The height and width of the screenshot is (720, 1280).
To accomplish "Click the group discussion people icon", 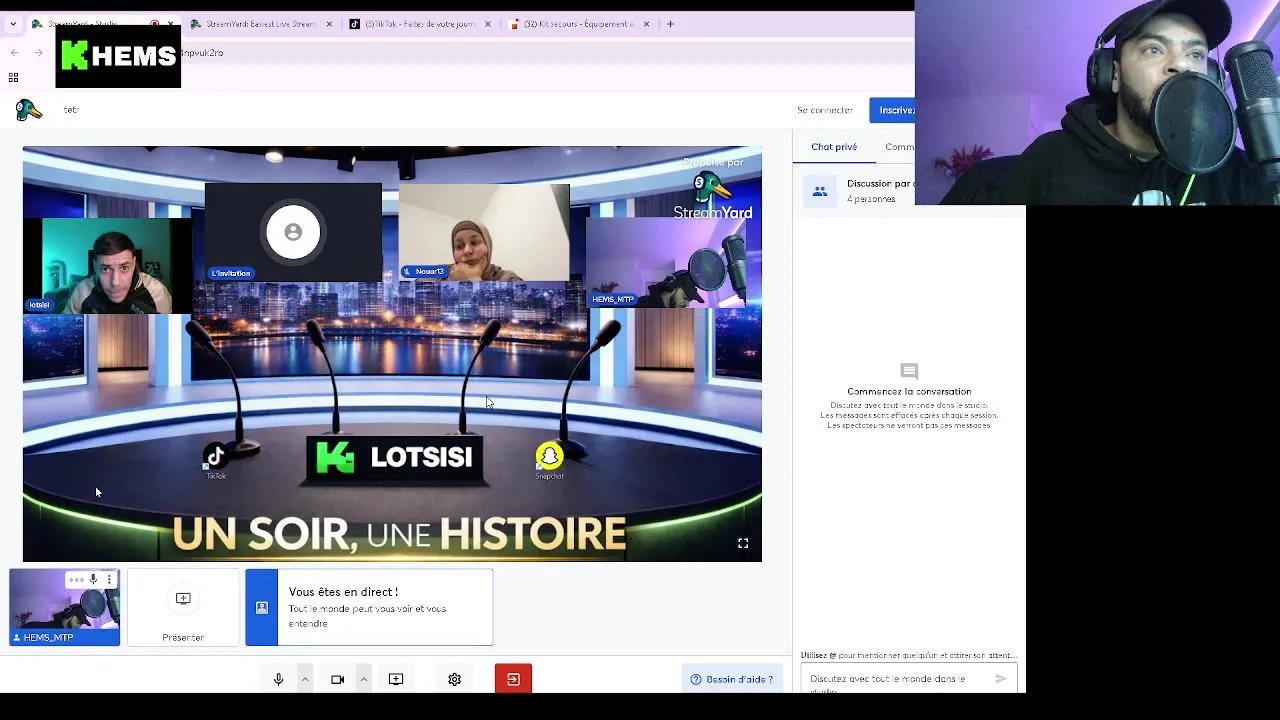I will [x=820, y=191].
